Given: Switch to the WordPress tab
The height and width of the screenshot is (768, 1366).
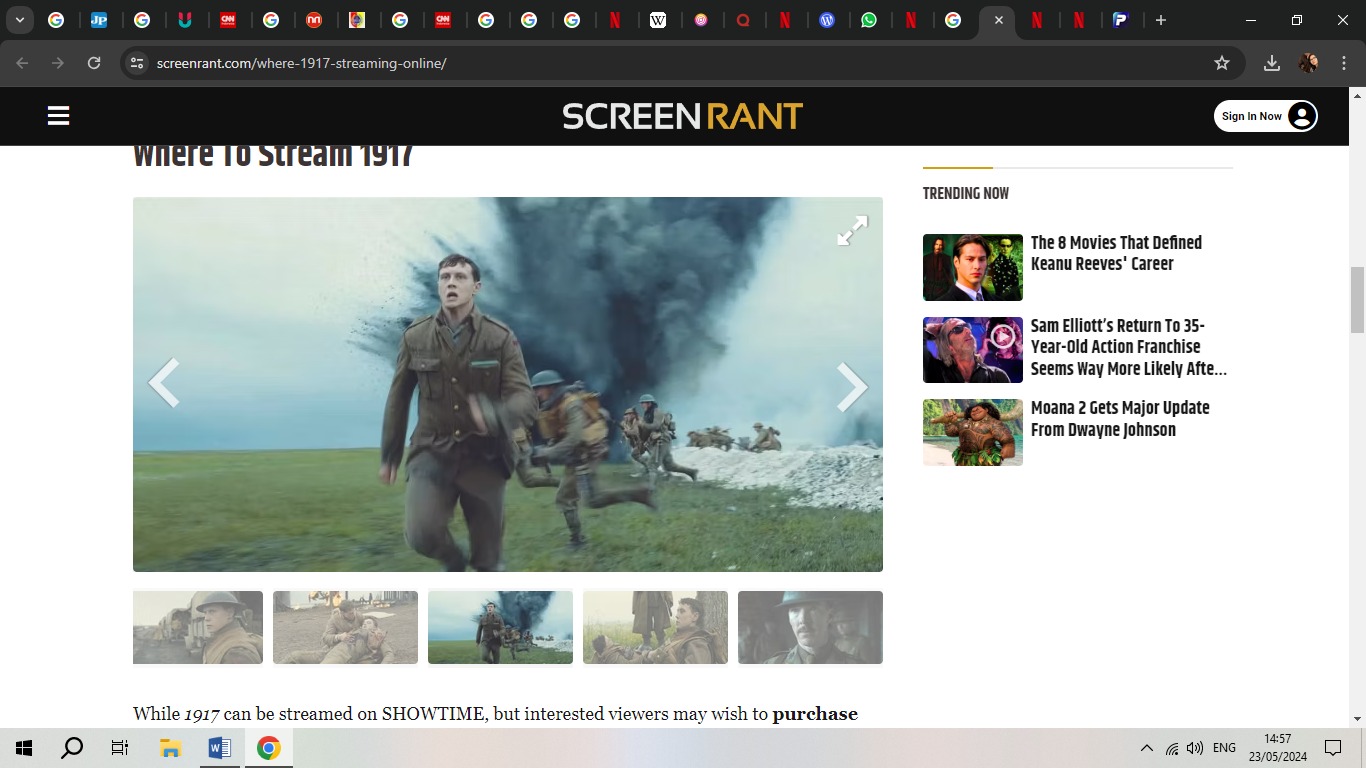Looking at the screenshot, I should coord(827,20).
